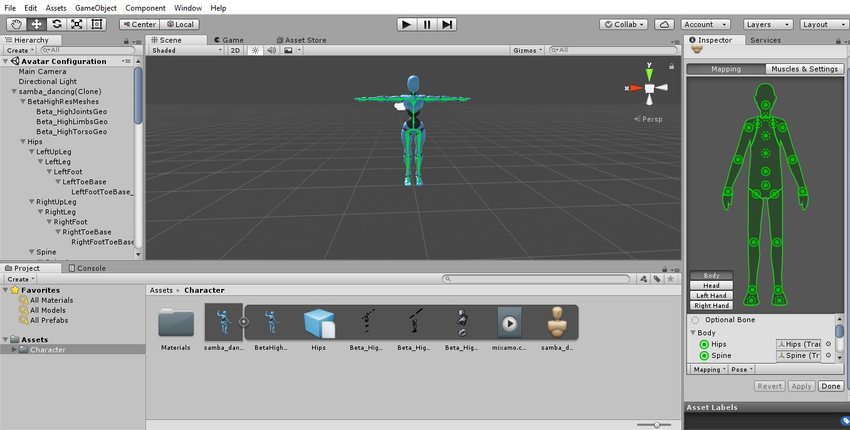Screen dimensions: 850x430
Task: Toggle Center pivot mode
Action: [139, 24]
